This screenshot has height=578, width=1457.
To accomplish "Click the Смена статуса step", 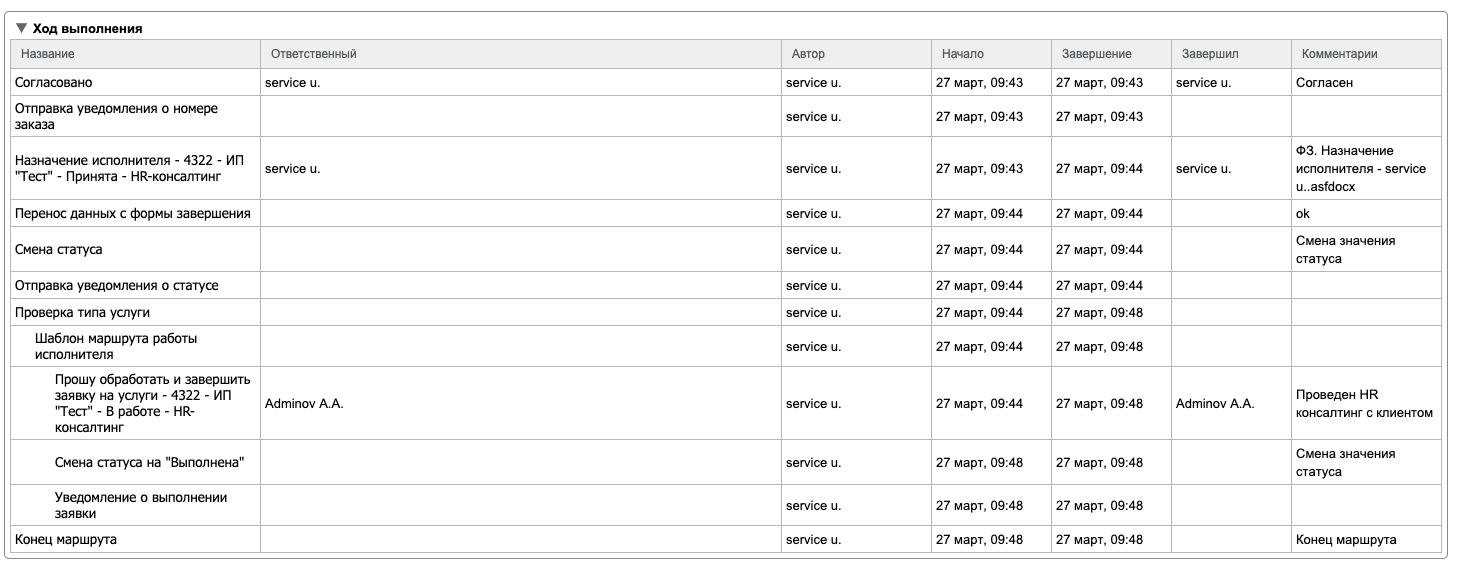I will coord(59,249).
